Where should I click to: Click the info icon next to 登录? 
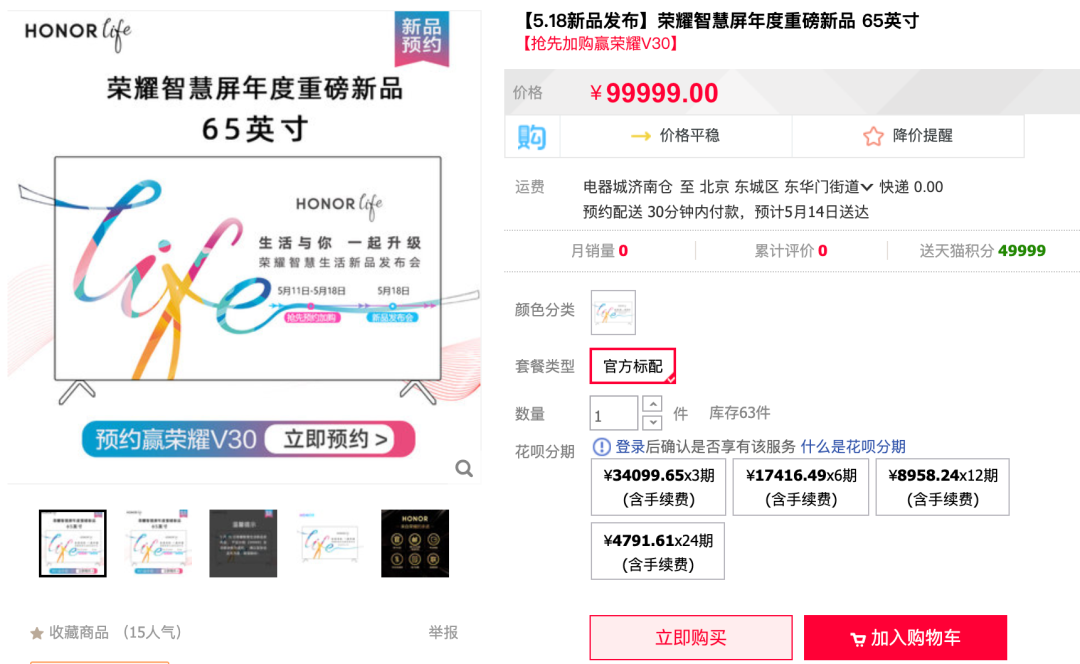coord(601,446)
